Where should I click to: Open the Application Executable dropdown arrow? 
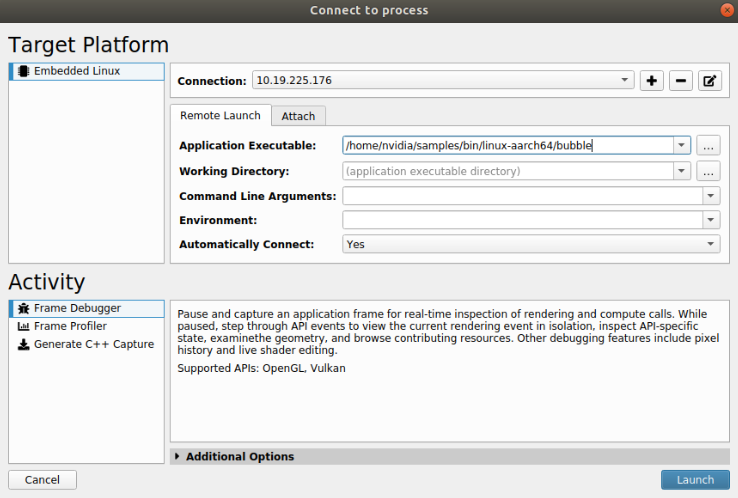click(682, 146)
